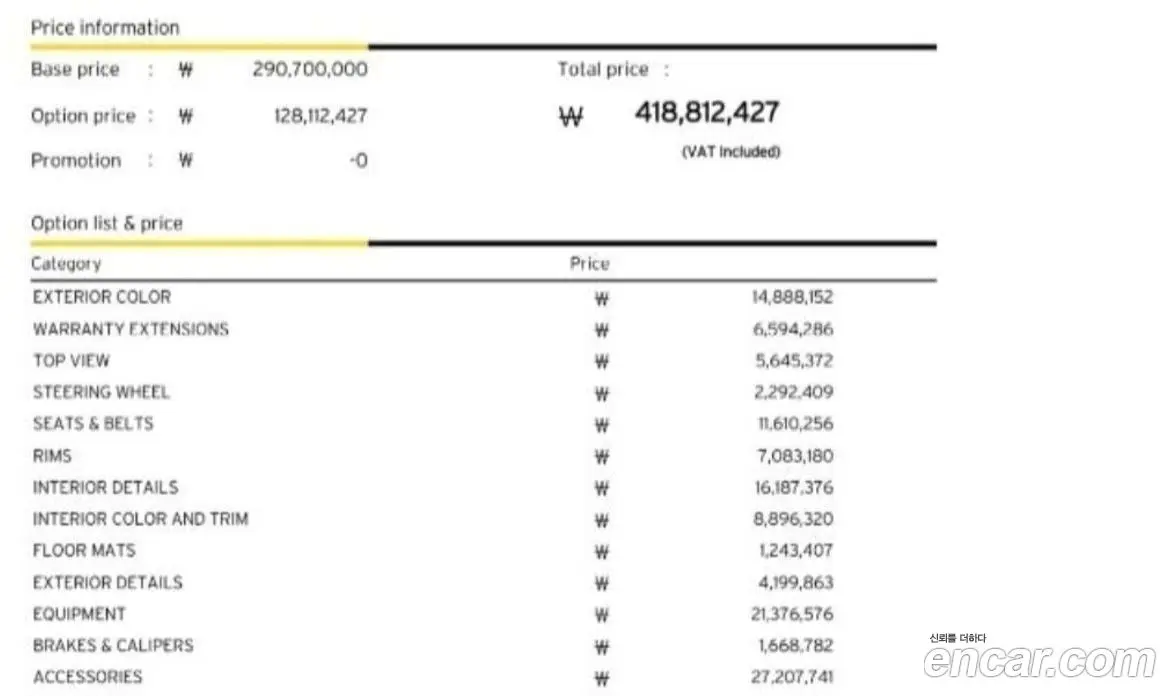Click the total price 418,812,427 value
Viewport: 1160px width, 696px height.
point(707,112)
